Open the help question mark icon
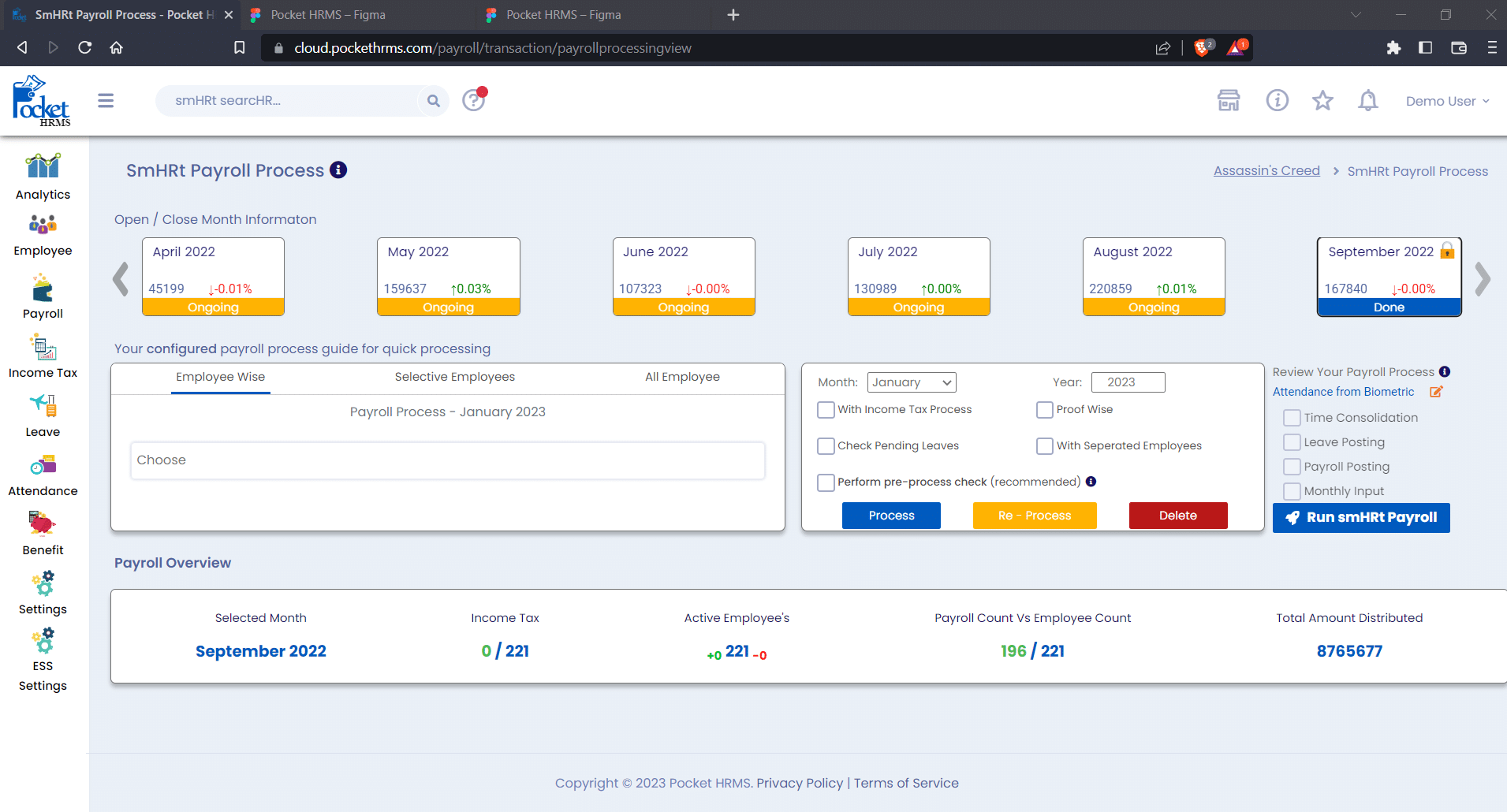Viewport: 1507px width, 812px height. click(474, 100)
